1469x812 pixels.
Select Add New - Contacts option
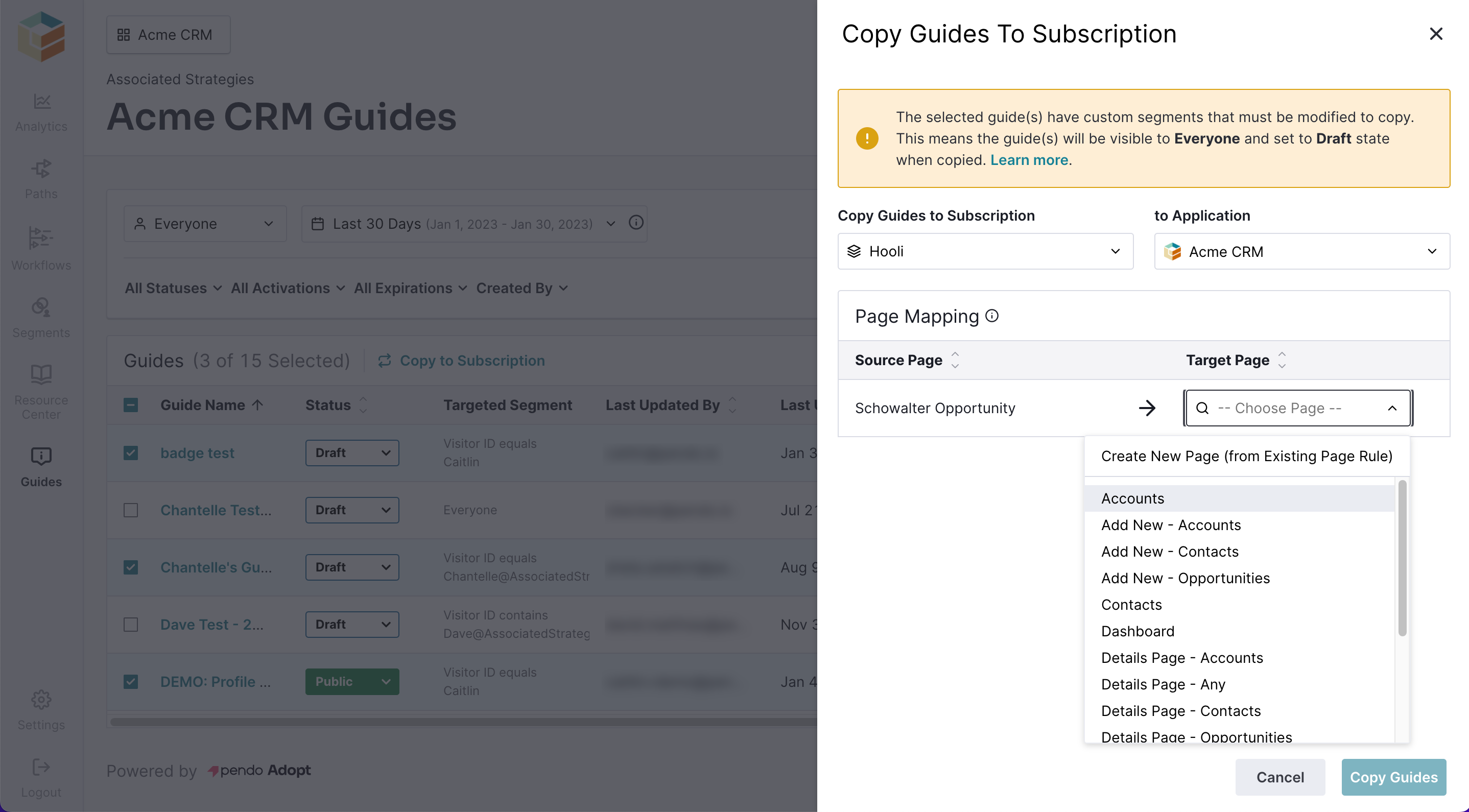pyautogui.click(x=1239, y=552)
